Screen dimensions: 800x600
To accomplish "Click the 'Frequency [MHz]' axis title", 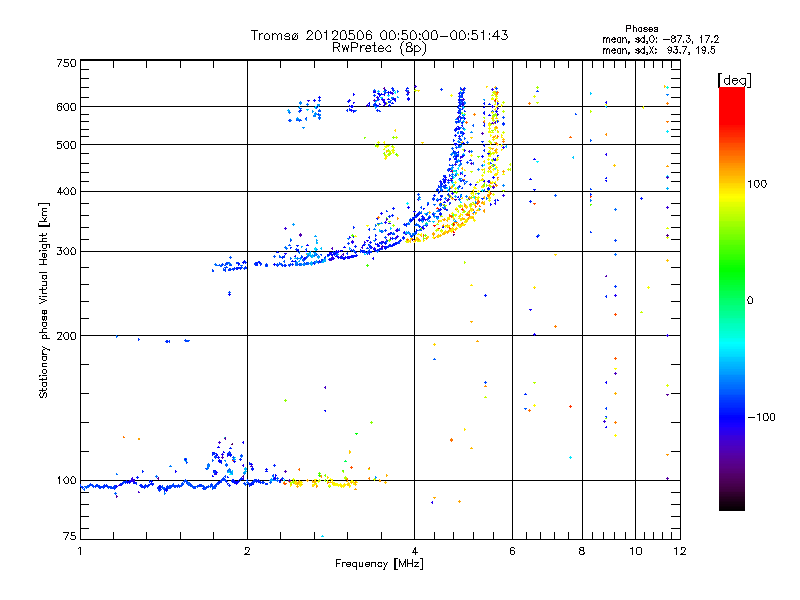I will (379, 564).
